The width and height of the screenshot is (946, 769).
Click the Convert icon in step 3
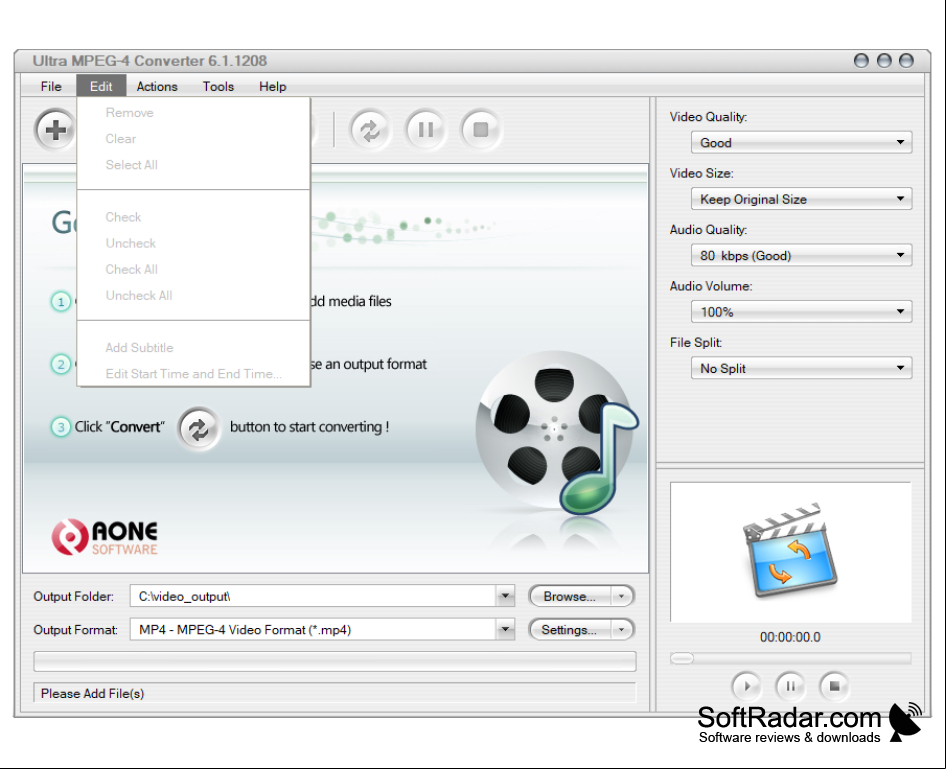(198, 429)
